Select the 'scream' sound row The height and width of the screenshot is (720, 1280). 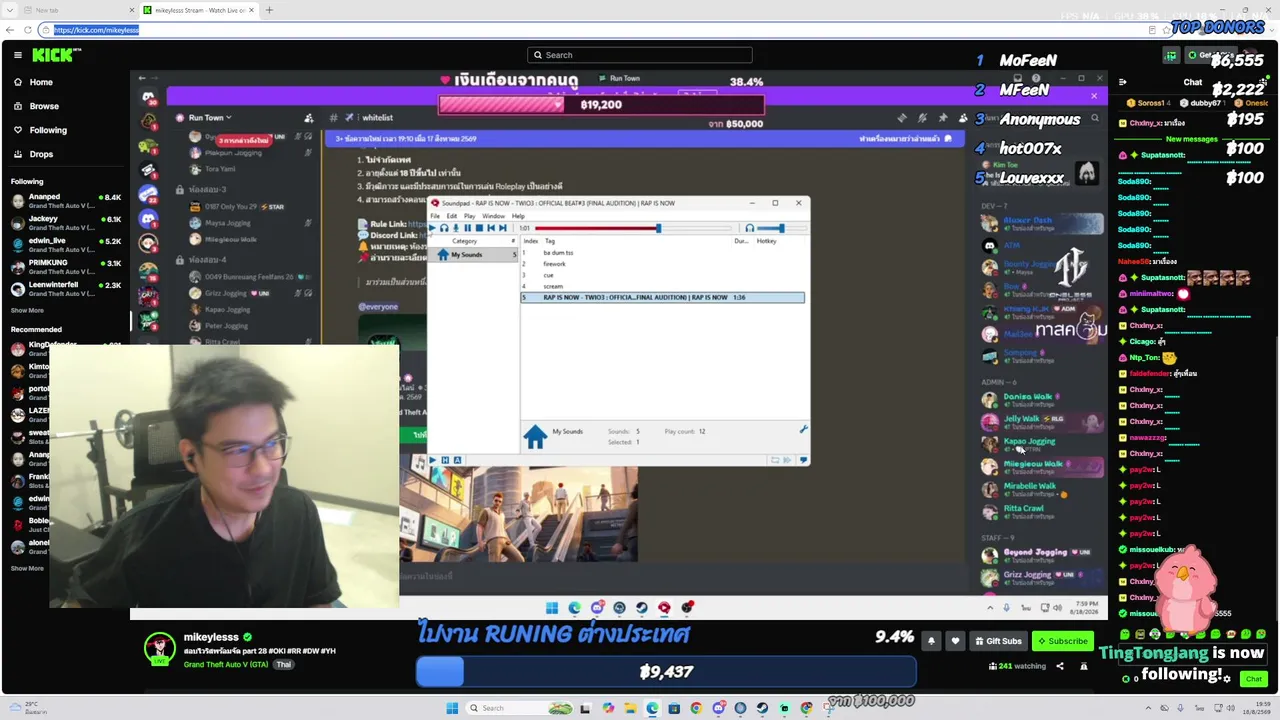tap(662, 286)
